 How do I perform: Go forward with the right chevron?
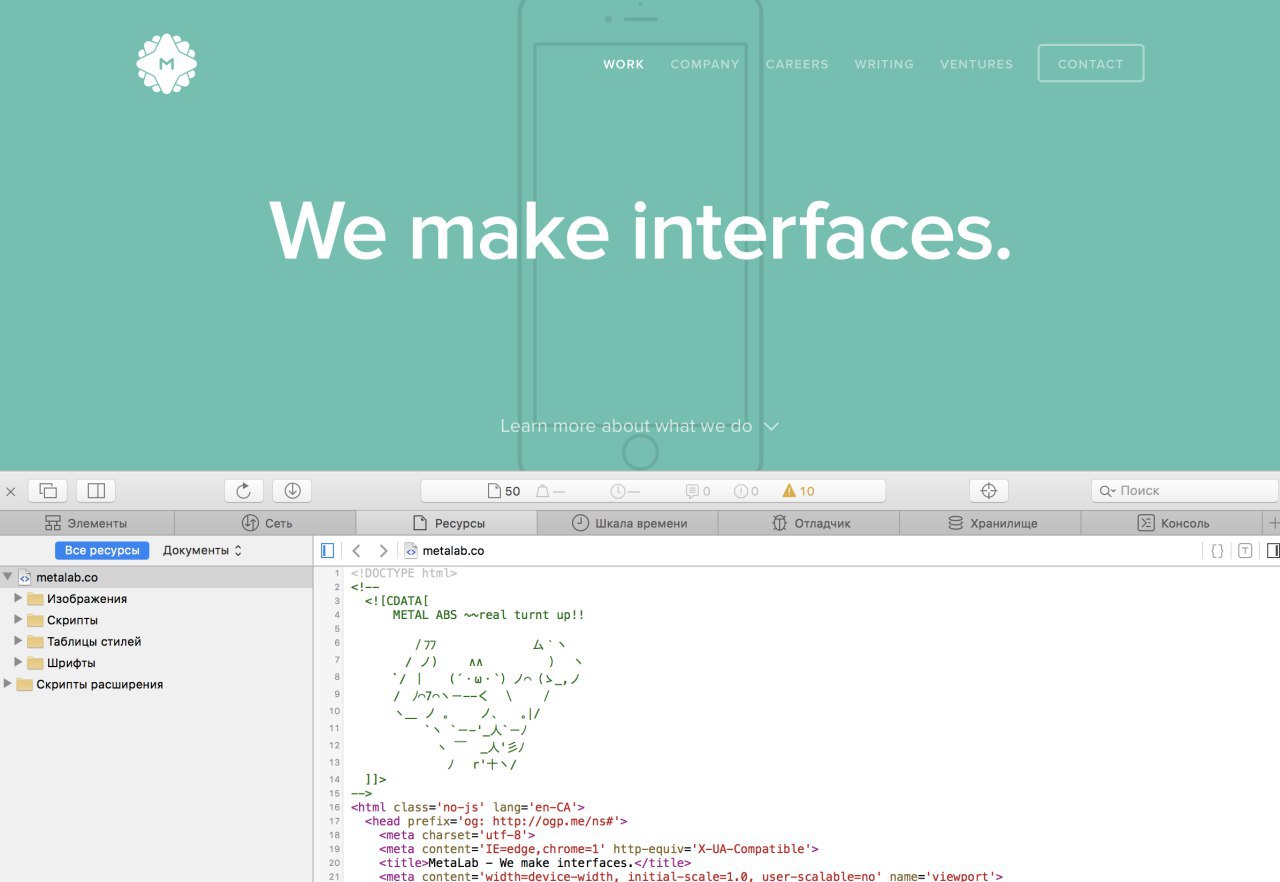point(383,550)
